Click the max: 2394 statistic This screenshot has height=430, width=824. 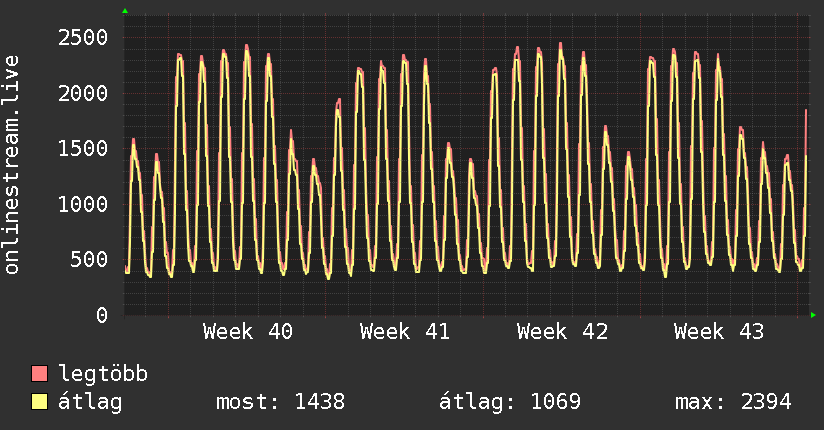pyautogui.click(x=733, y=402)
